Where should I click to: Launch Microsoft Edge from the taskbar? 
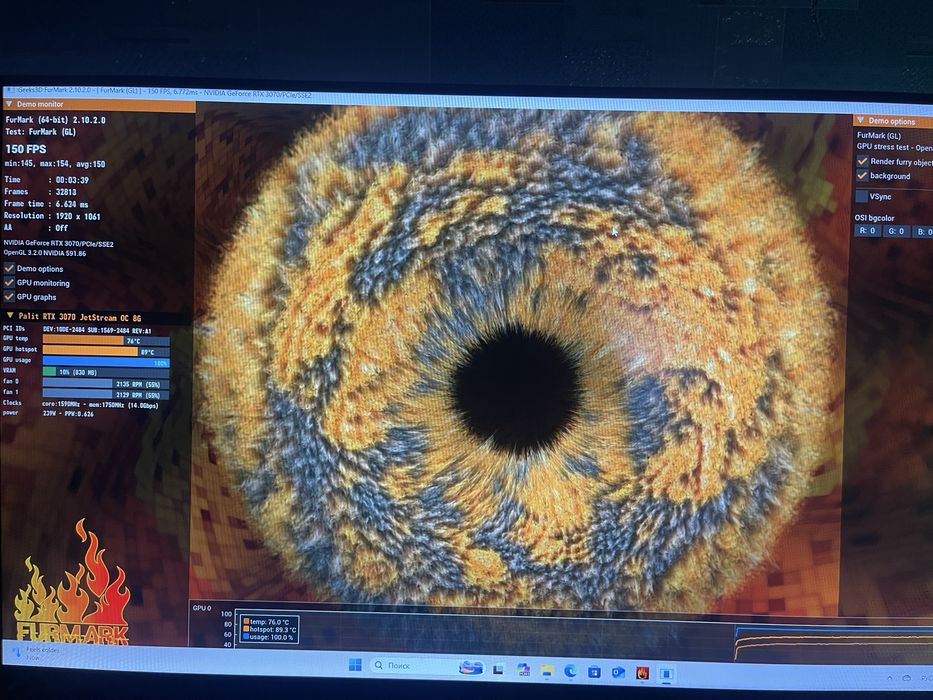coord(571,671)
